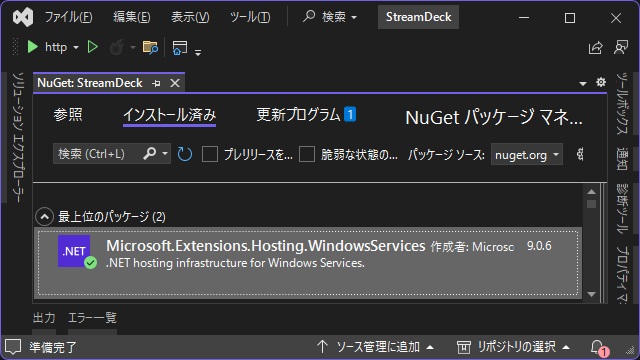Click the package list scroll down arrow
This screenshot has height=360, width=640.
[591, 294]
